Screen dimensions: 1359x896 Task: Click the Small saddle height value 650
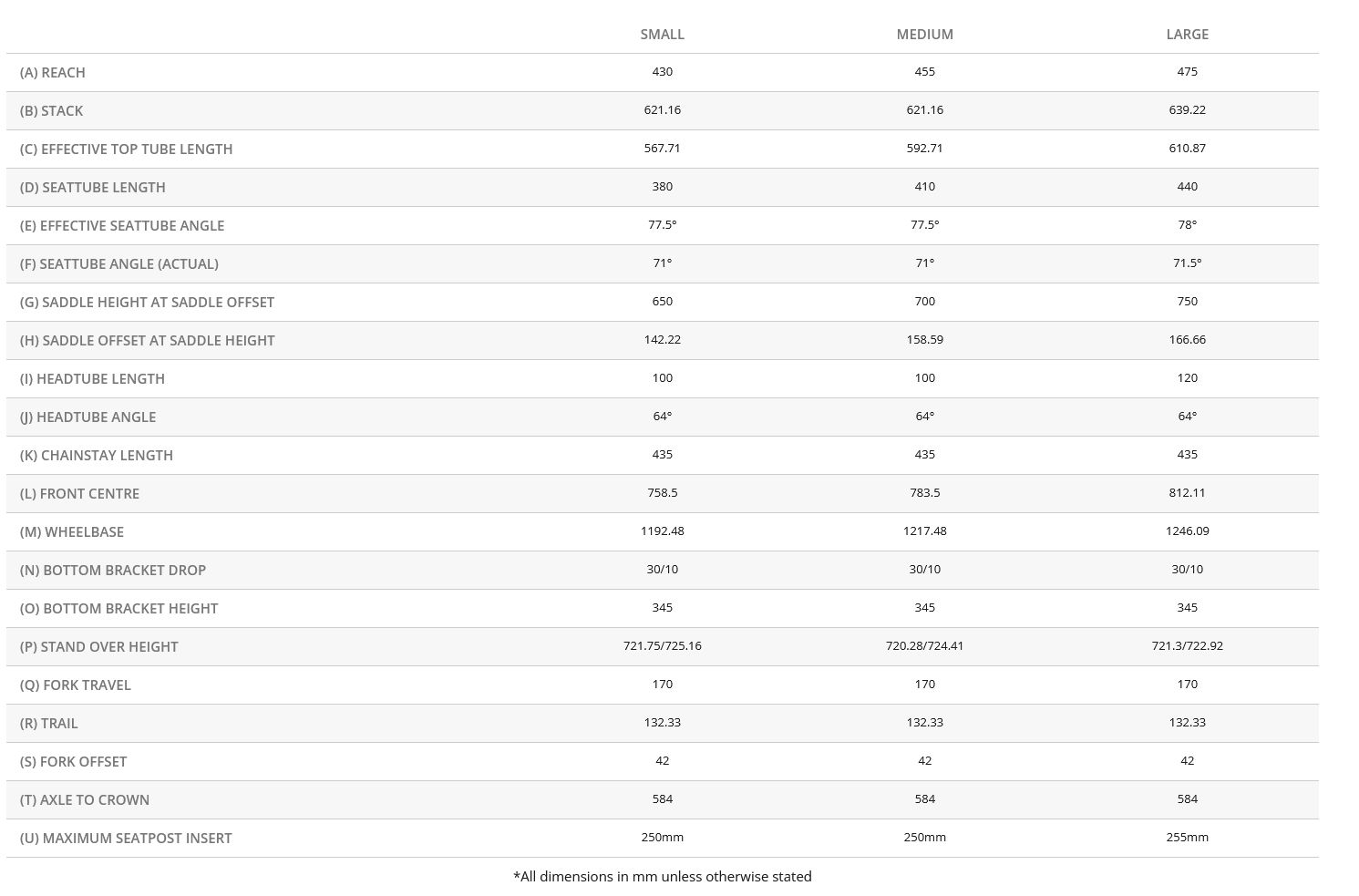click(x=662, y=302)
